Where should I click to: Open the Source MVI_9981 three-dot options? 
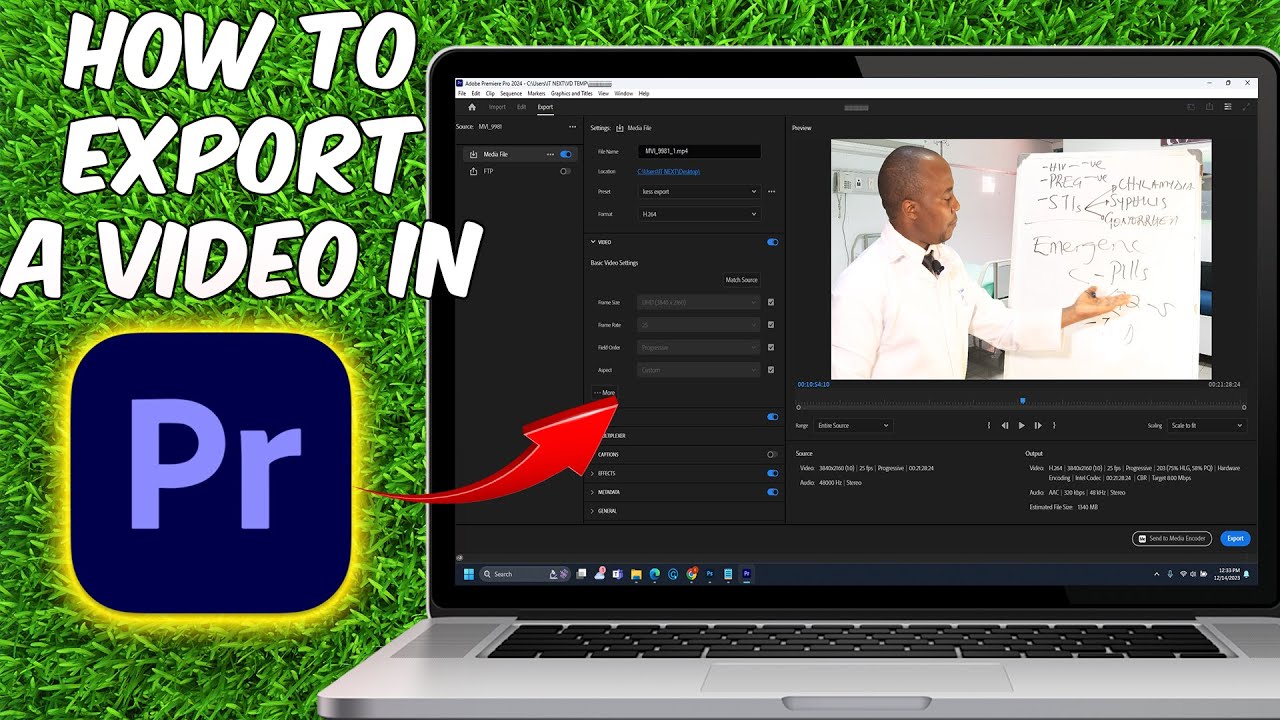tap(572, 127)
